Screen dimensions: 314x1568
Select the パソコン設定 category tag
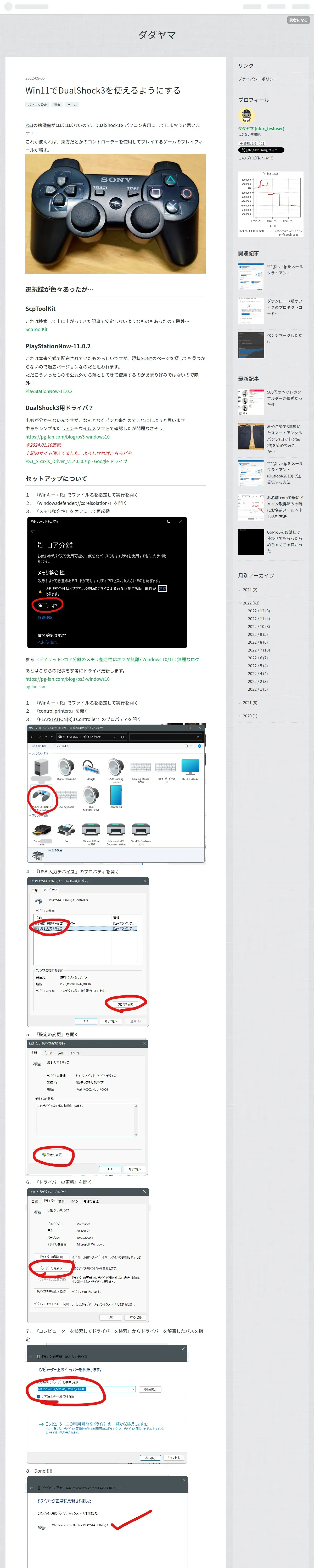tap(37, 105)
